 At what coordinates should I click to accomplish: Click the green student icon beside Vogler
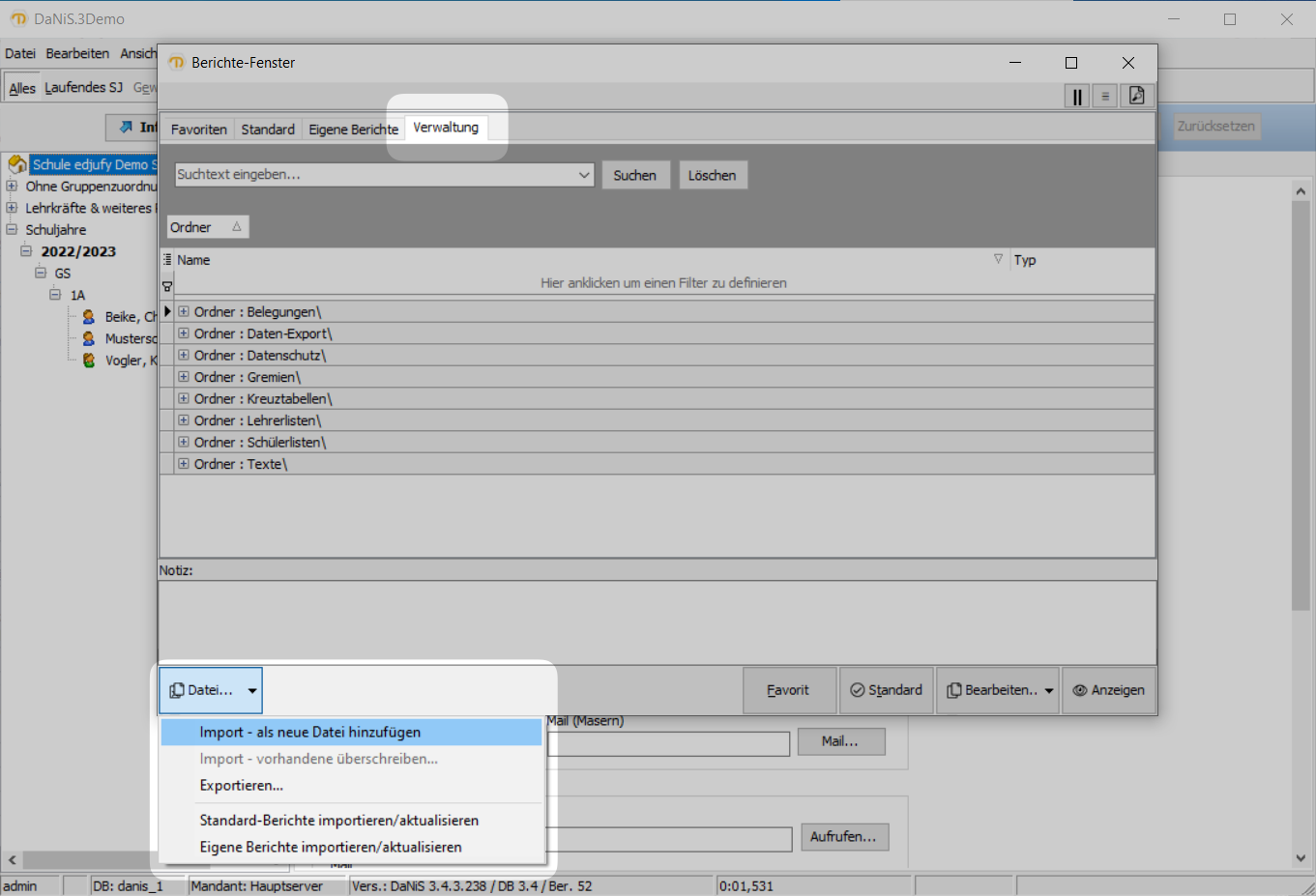click(91, 360)
